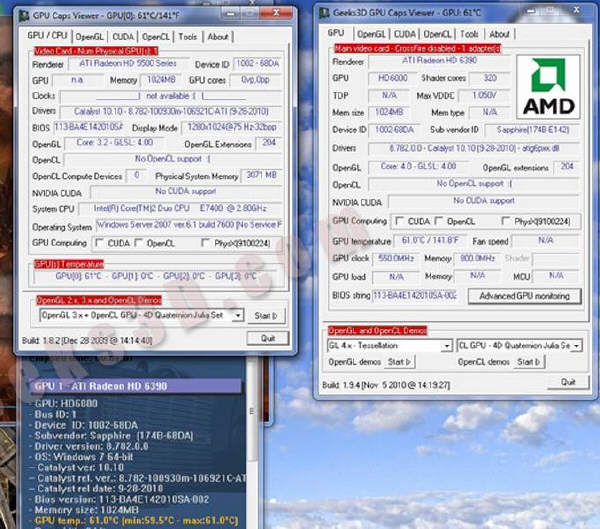Viewport: 600px width, 529px height.
Task: Open the OpenCL tab in left GPU Caps Viewer
Action: pyautogui.click(x=155, y=37)
